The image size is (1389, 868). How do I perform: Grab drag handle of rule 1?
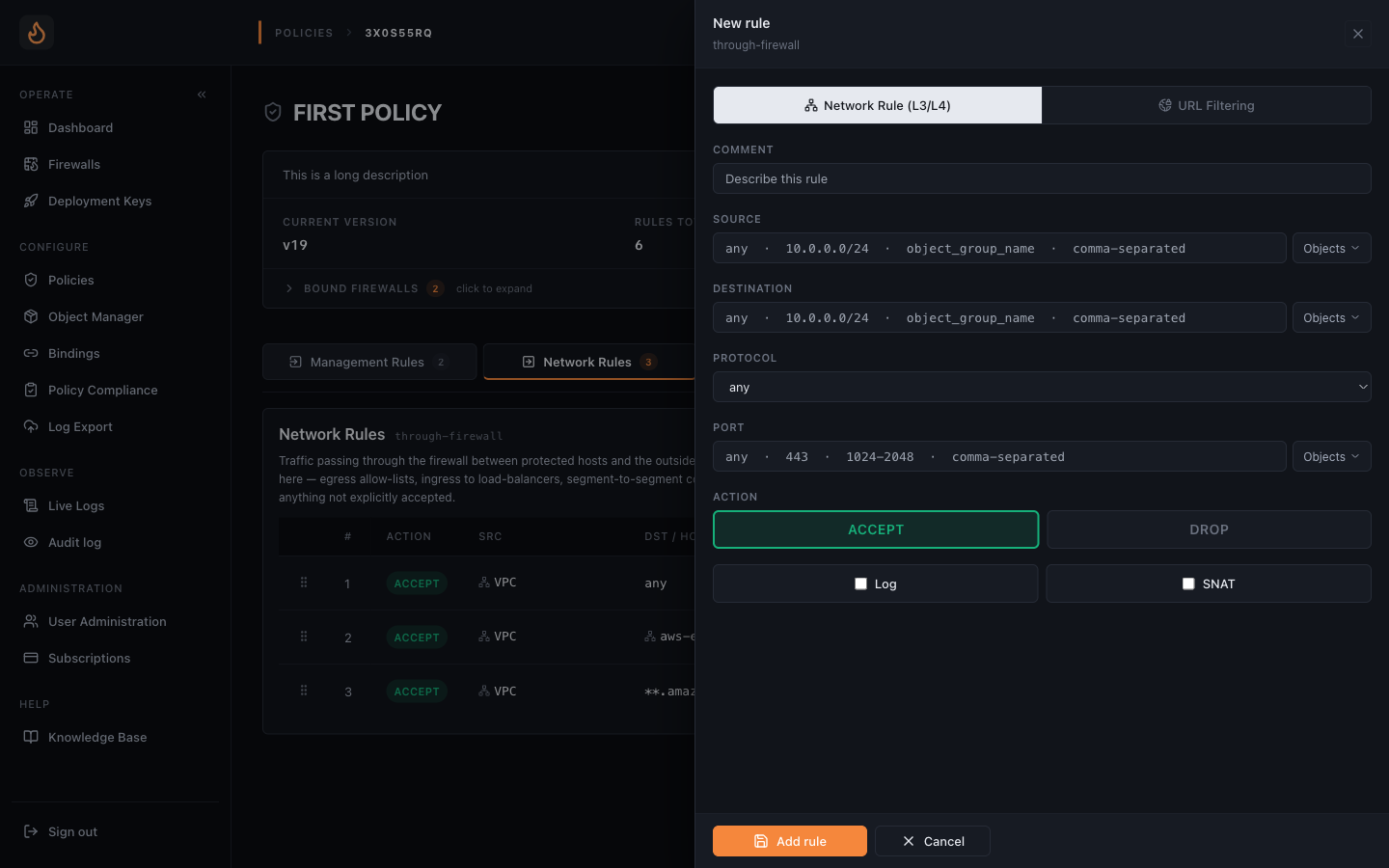point(304,583)
